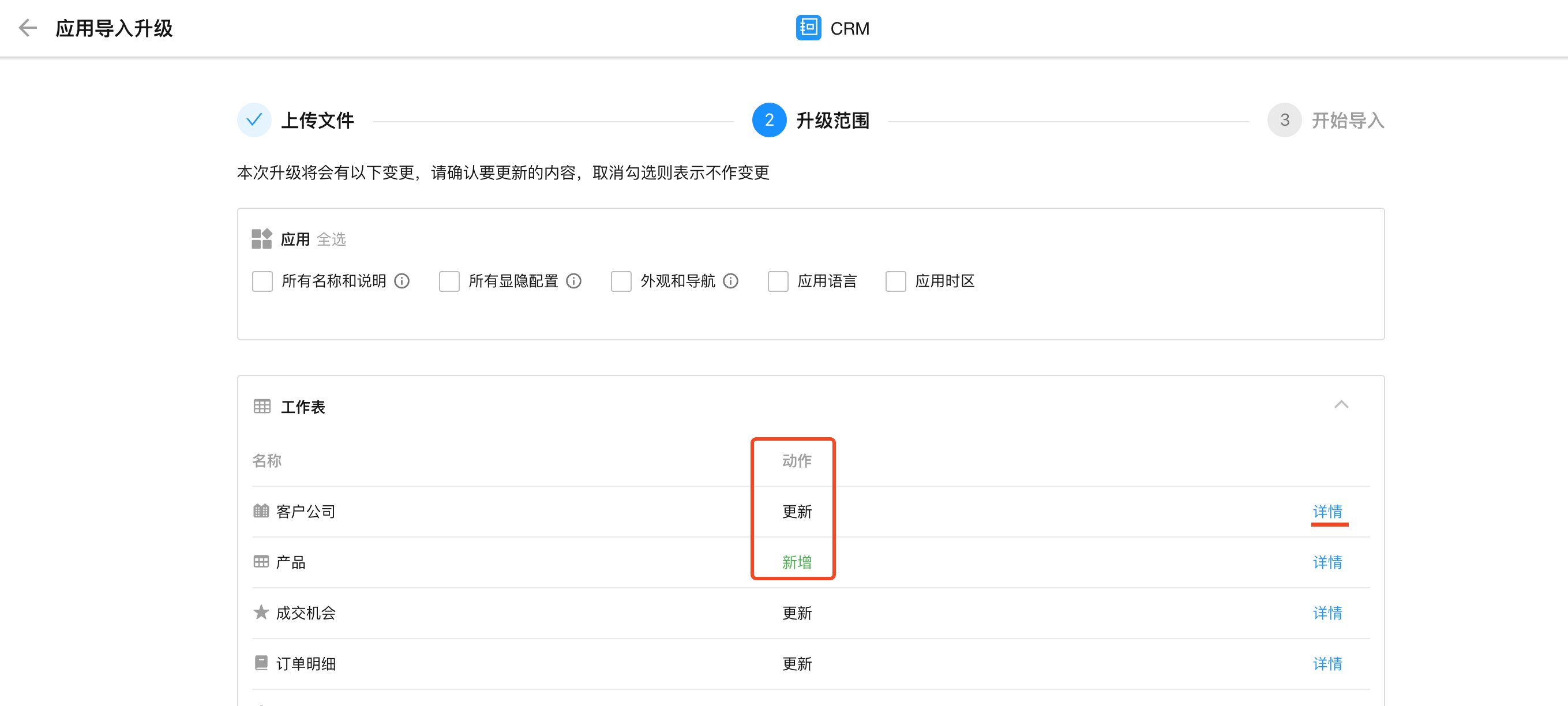Screen dimensions: 1568x706
Task: Tick the 应用语言 checkbox
Action: pos(778,281)
